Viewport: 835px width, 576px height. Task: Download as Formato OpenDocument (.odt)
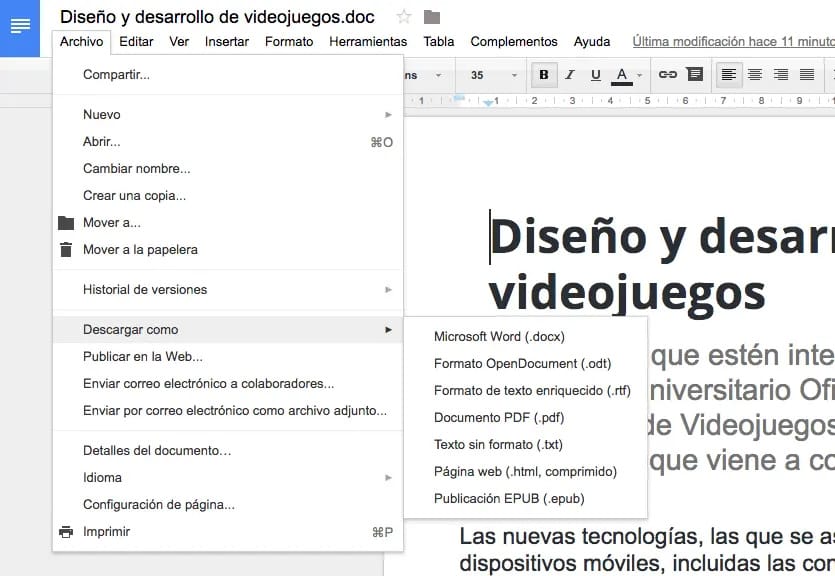click(x=526, y=364)
